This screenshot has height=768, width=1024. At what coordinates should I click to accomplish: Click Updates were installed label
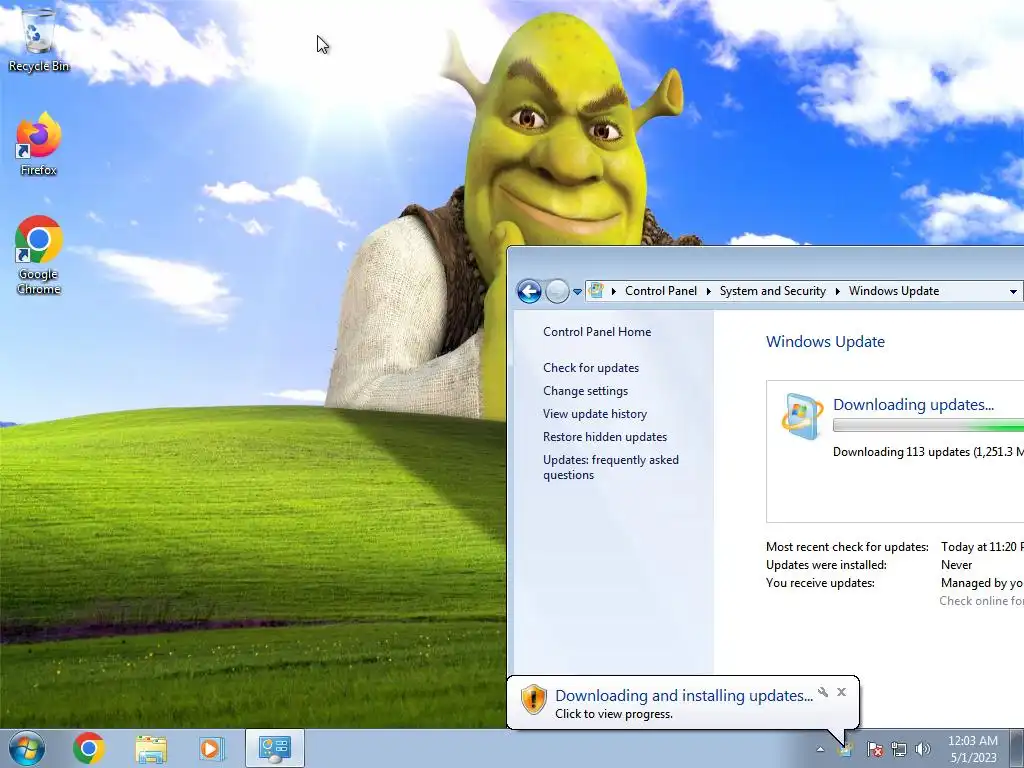tap(826, 565)
